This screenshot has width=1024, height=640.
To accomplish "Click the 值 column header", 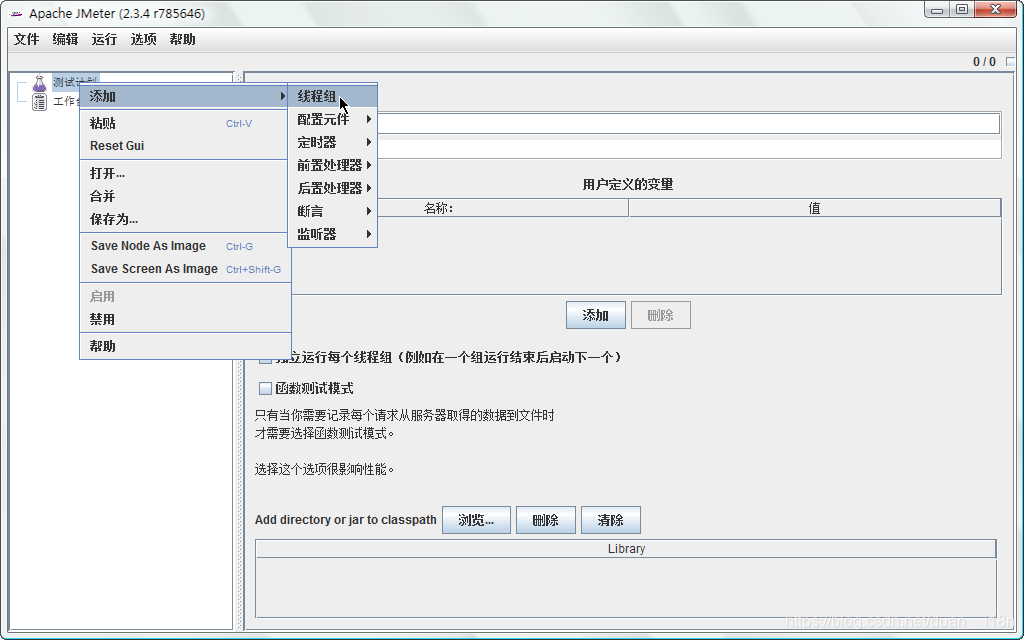I will click(x=814, y=208).
